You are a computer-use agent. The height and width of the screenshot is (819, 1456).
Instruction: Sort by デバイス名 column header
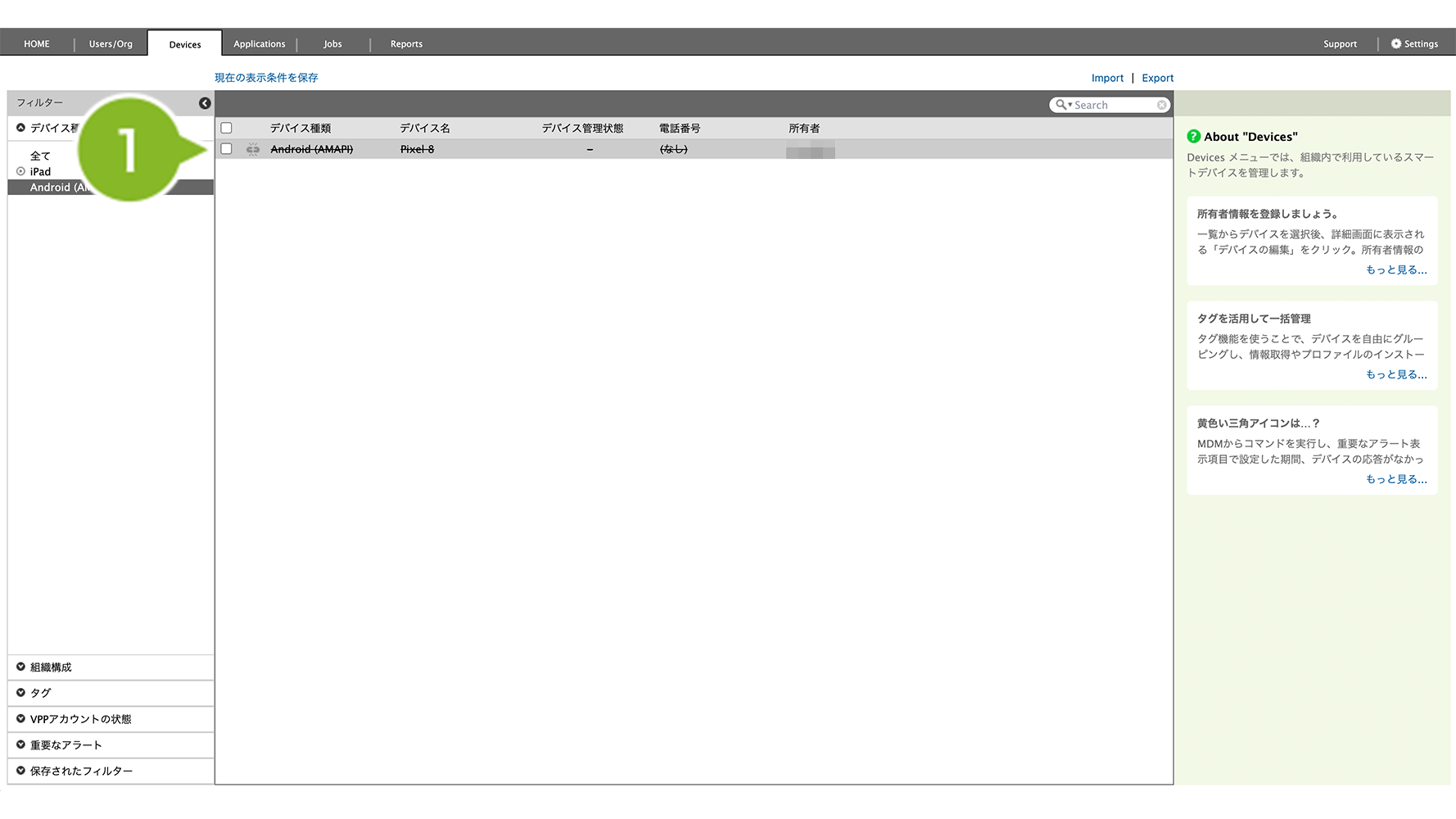[425, 128]
